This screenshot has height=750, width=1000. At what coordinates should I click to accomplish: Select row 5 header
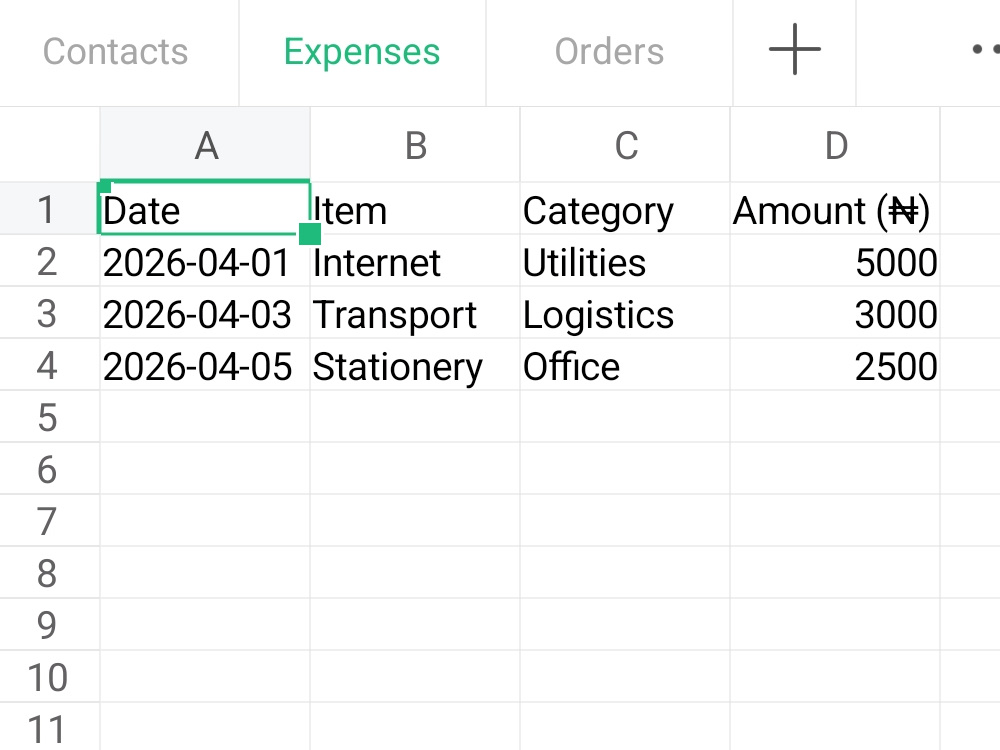pos(49,416)
